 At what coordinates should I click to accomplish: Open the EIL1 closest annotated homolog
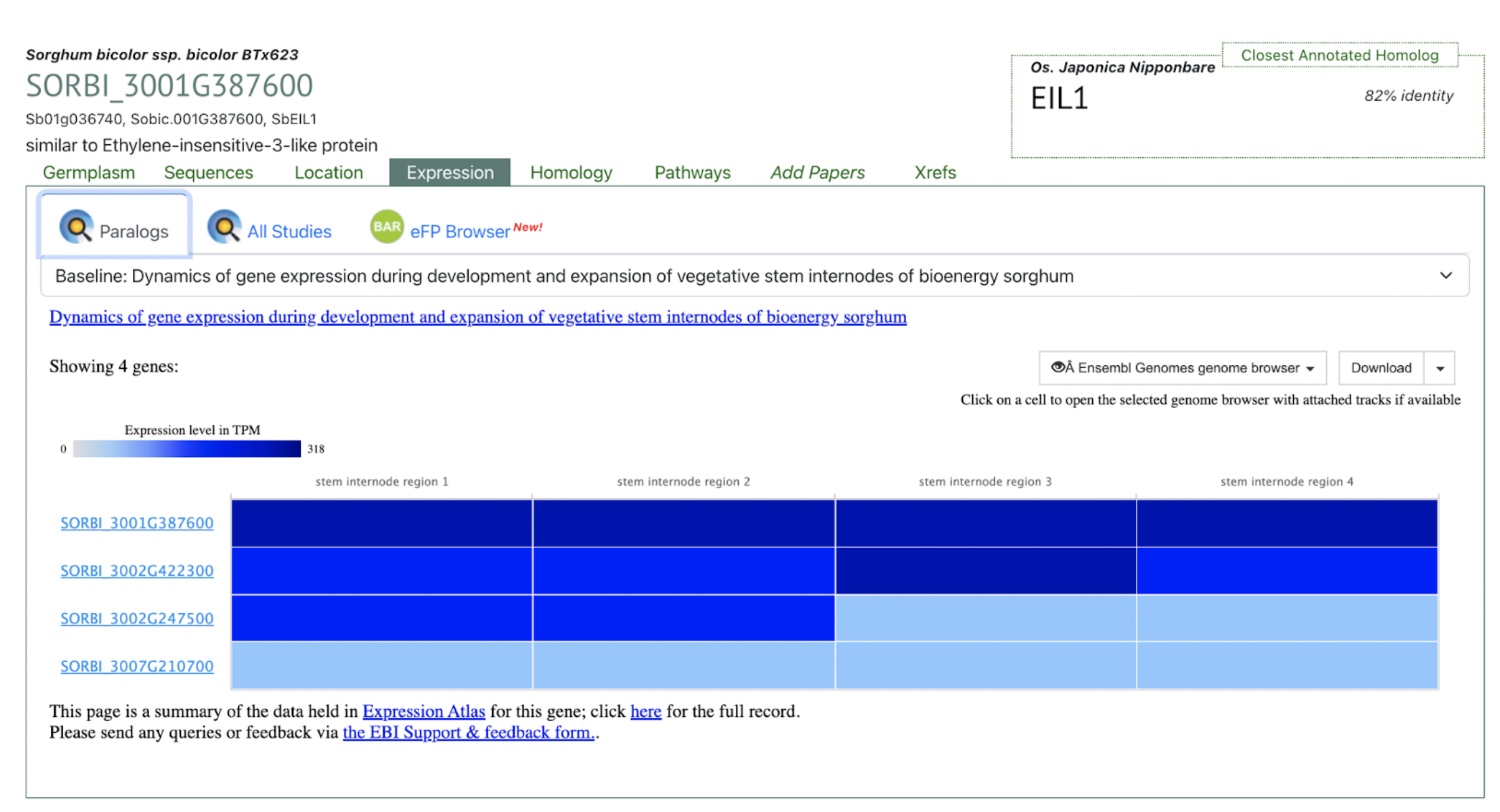1059,99
